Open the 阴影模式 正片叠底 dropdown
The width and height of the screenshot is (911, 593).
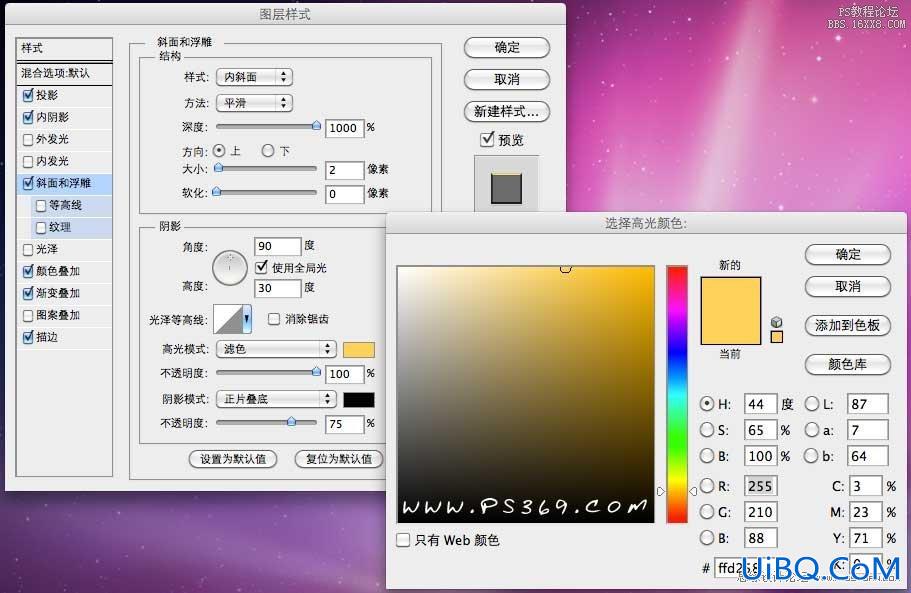(277, 399)
